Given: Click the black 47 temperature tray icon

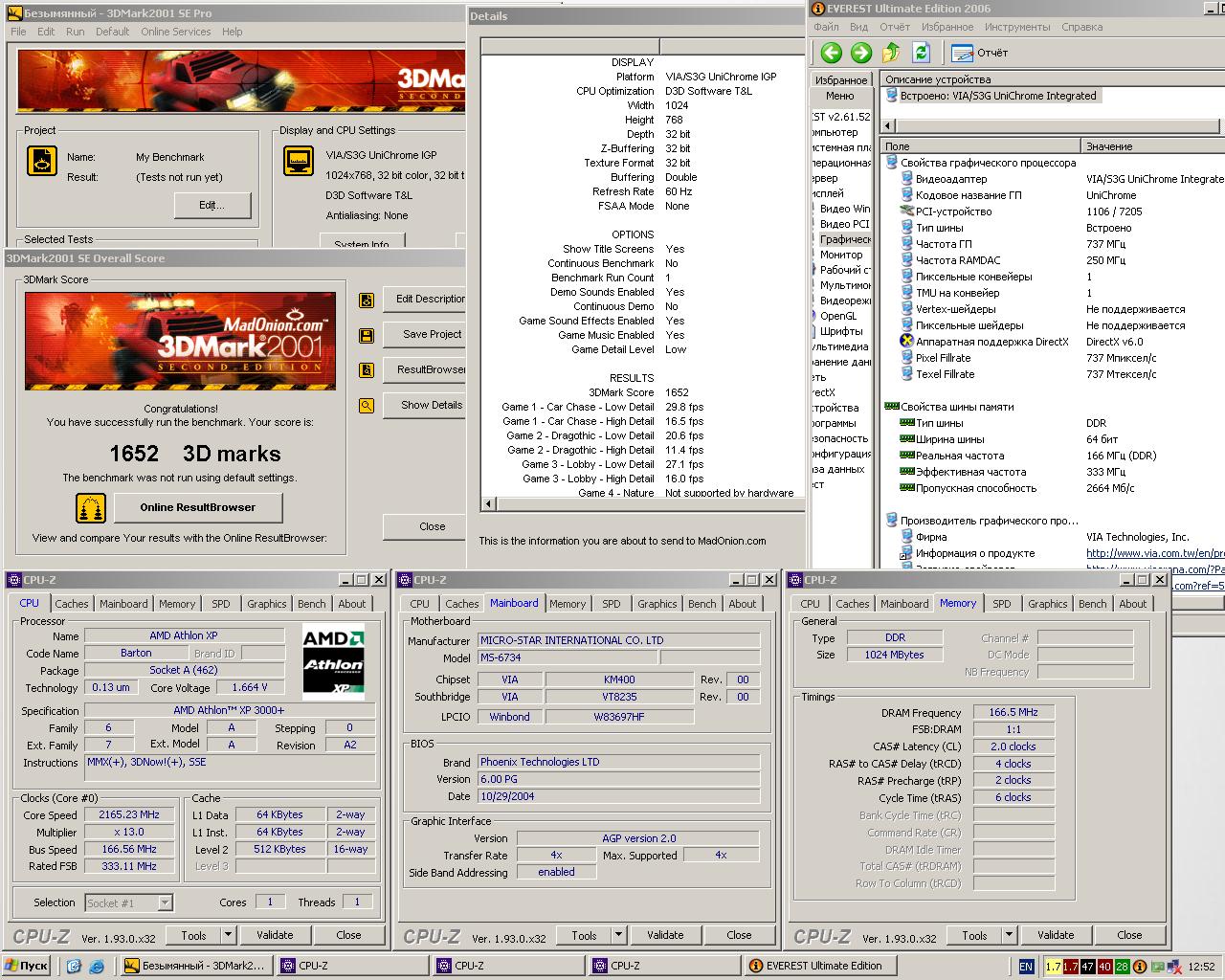Looking at the screenshot, I should coord(1087,967).
